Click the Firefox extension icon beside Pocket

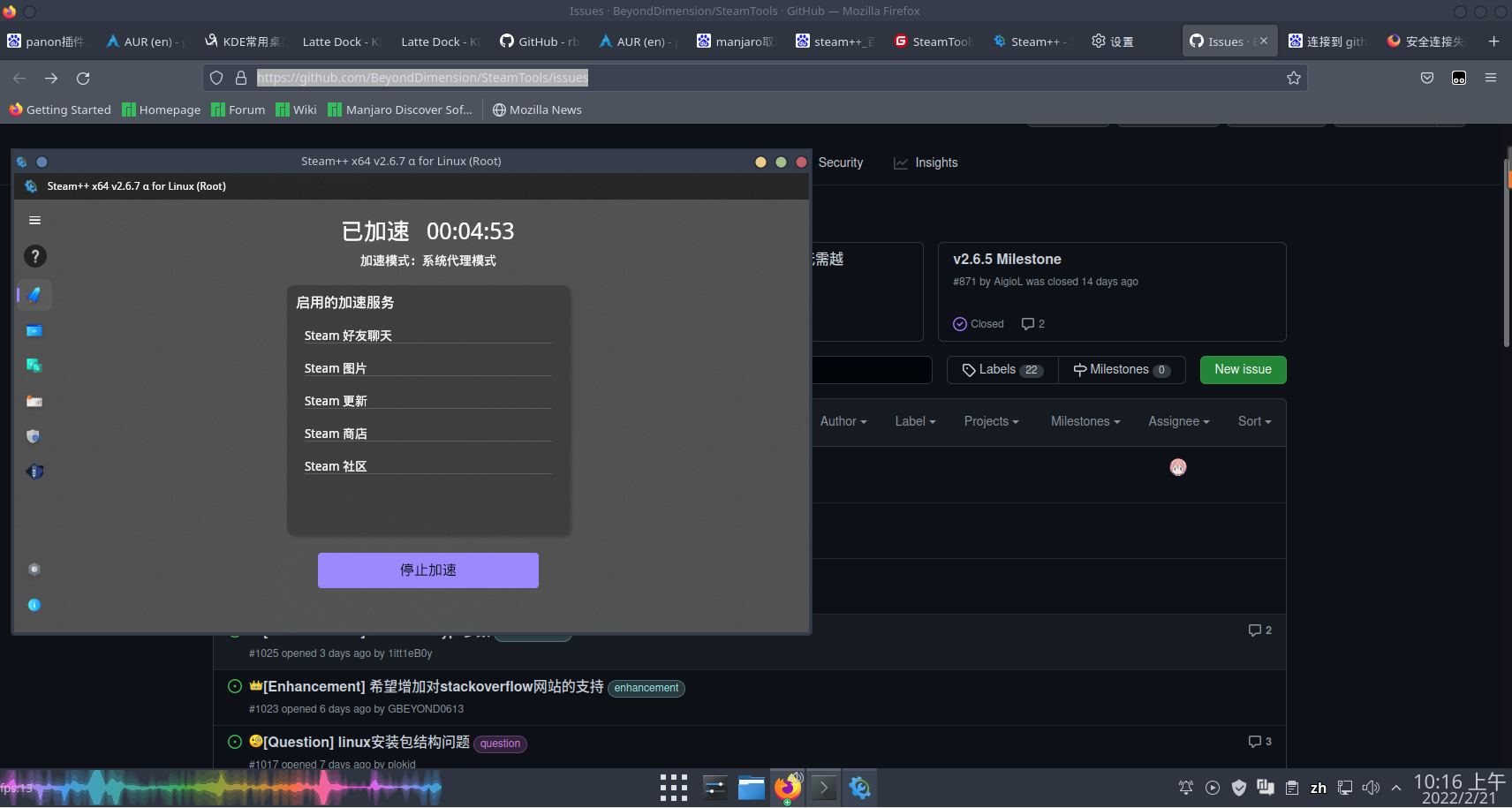(1459, 78)
